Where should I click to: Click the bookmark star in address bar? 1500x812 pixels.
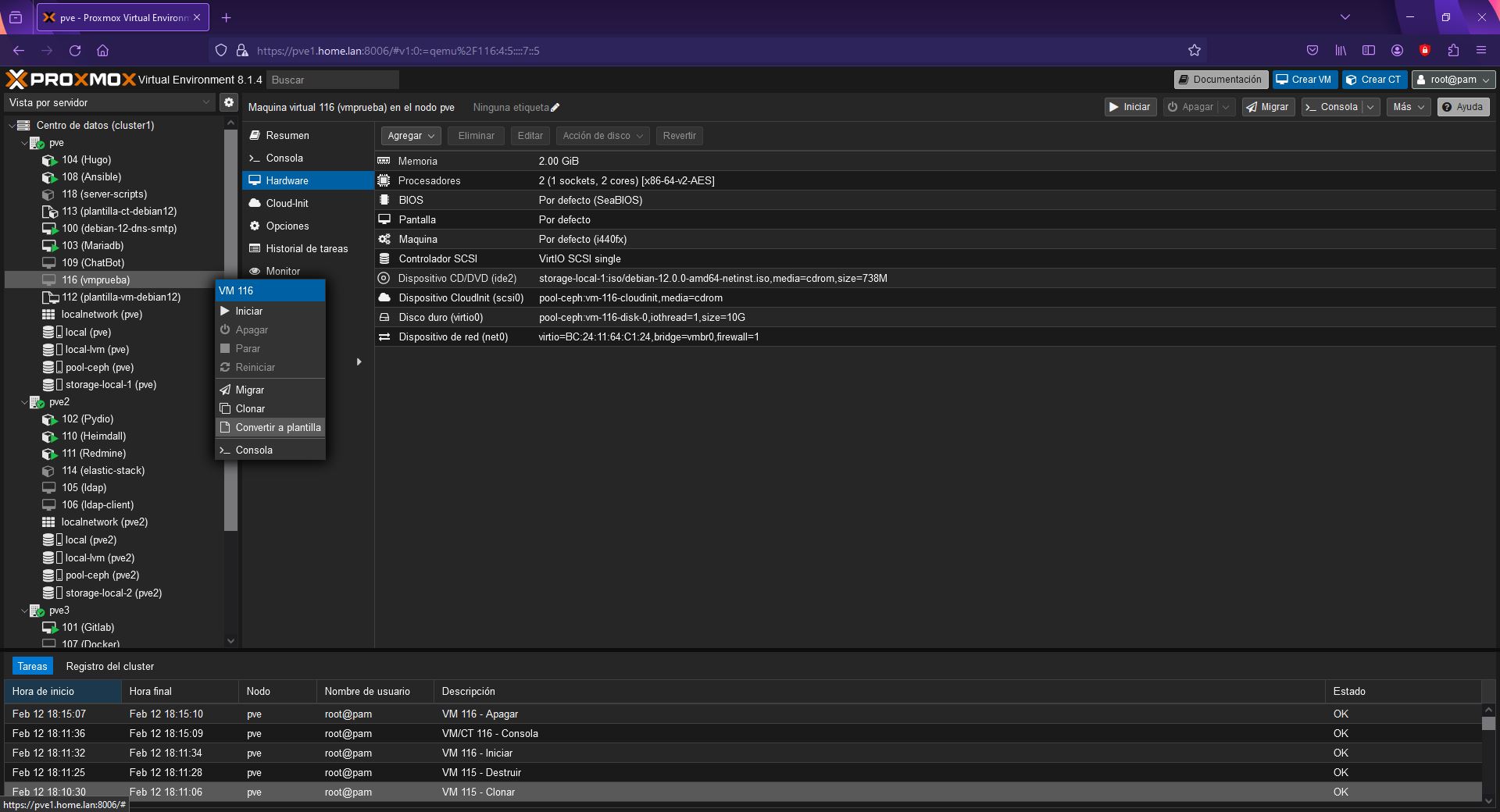coord(1195,51)
